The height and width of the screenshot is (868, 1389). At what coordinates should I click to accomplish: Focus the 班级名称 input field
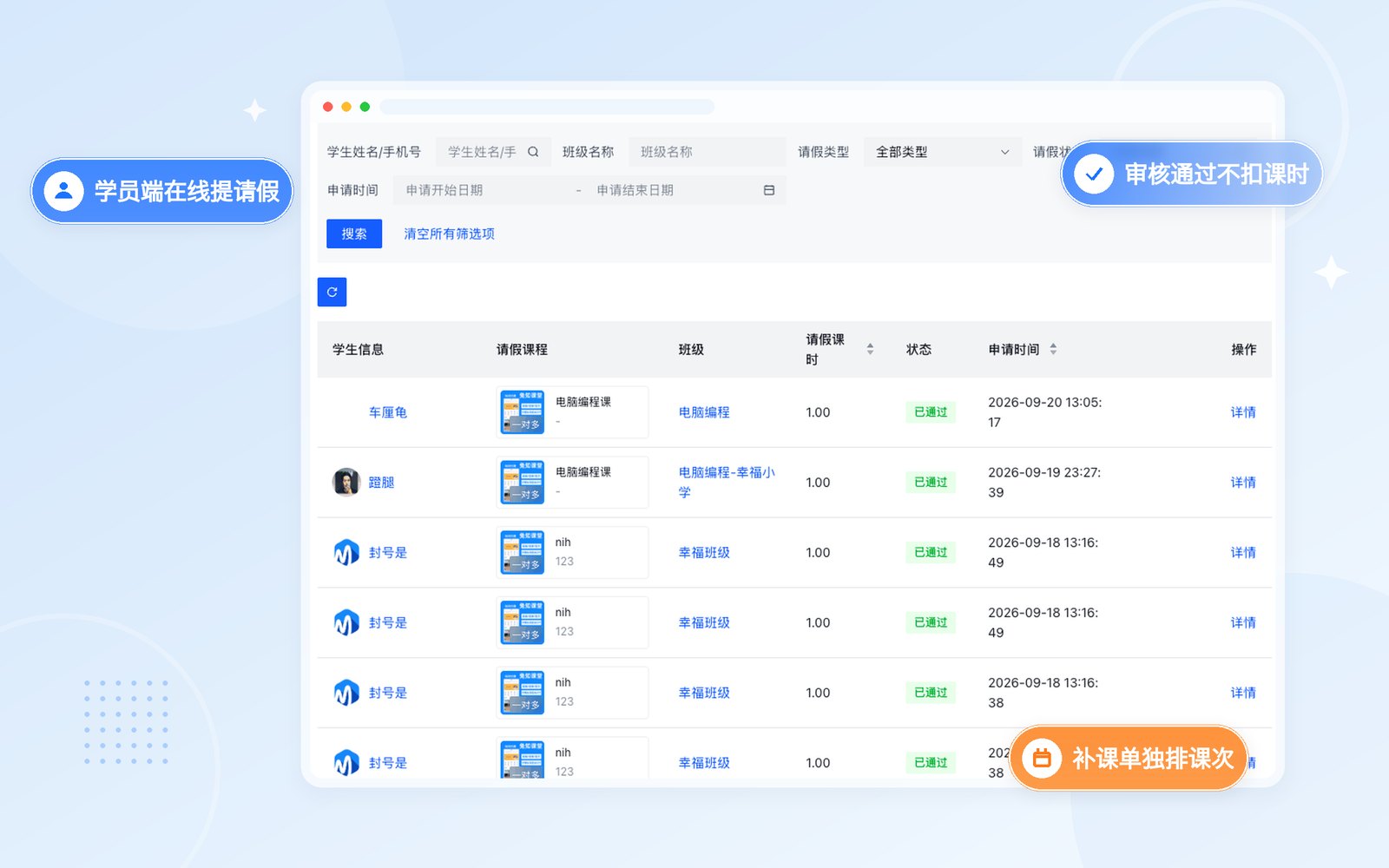coord(707,152)
